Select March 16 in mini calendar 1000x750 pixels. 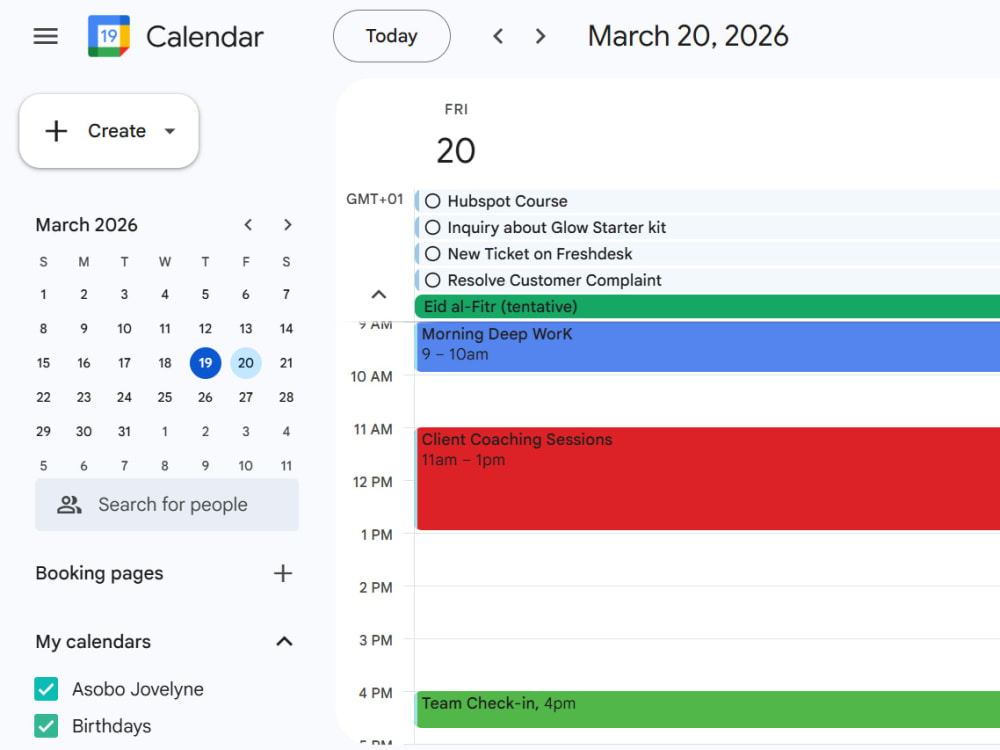[x=84, y=363]
